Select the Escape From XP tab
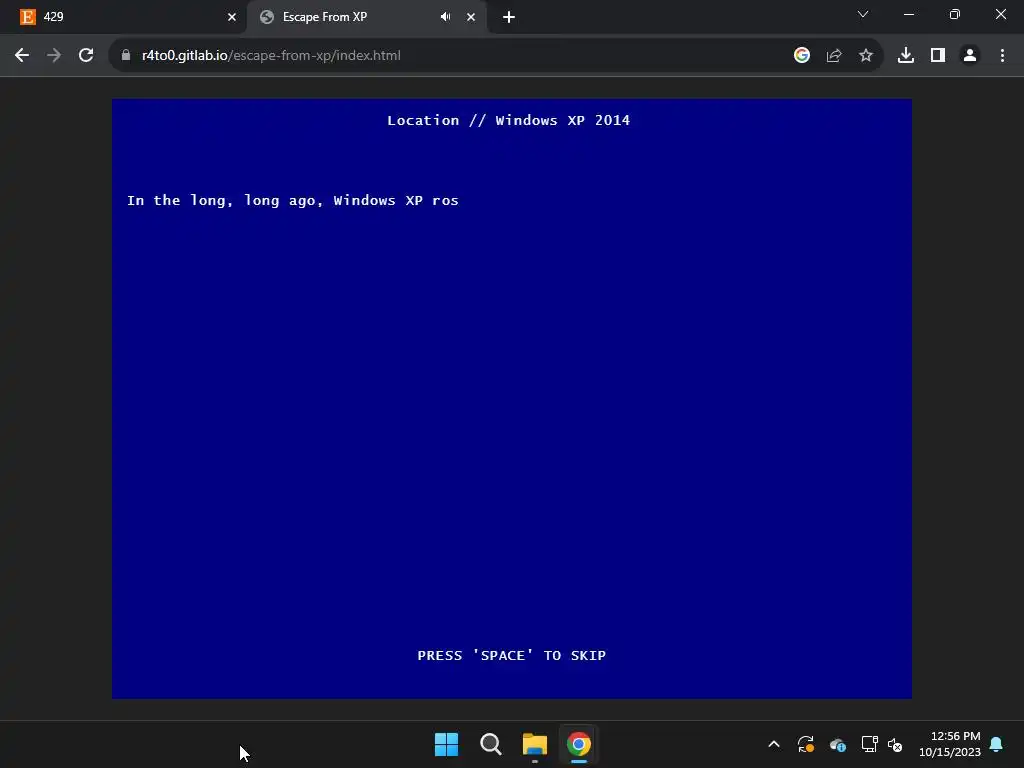Image resolution: width=1024 pixels, height=768 pixels. (x=367, y=17)
